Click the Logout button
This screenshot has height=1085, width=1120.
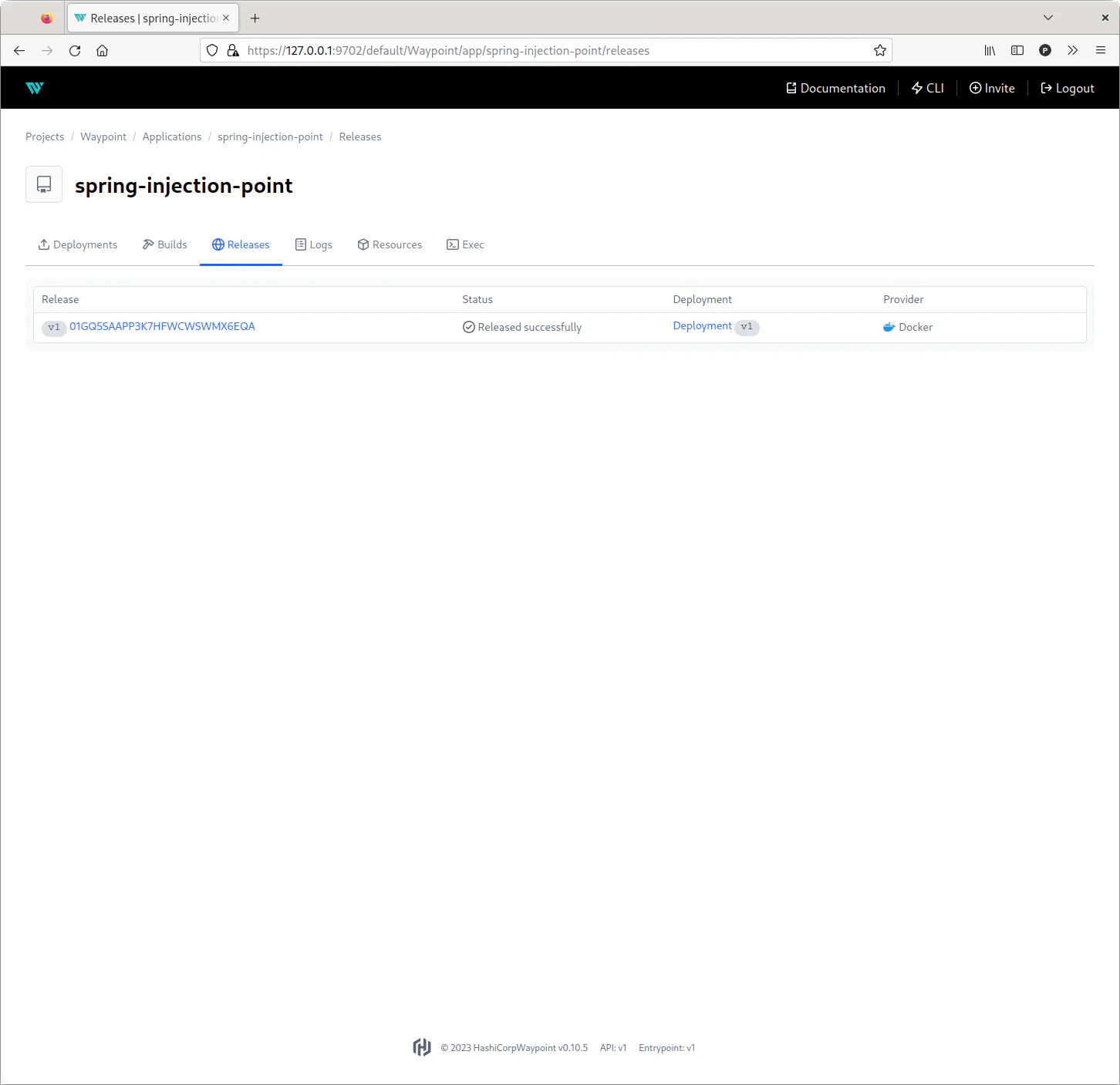tap(1068, 88)
